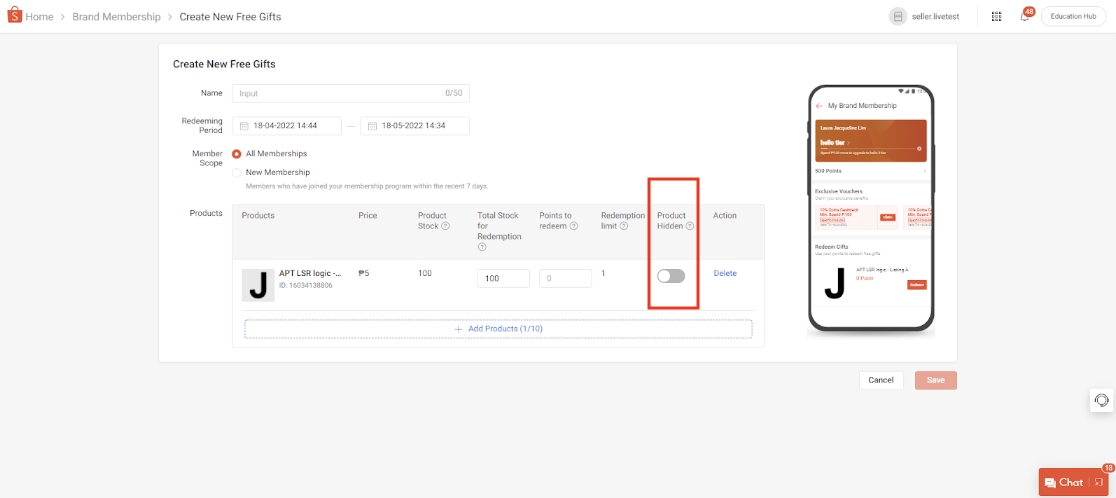Click help icon under Total Stock for Redemption
This screenshot has height=498, width=1116.
point(482,247)
